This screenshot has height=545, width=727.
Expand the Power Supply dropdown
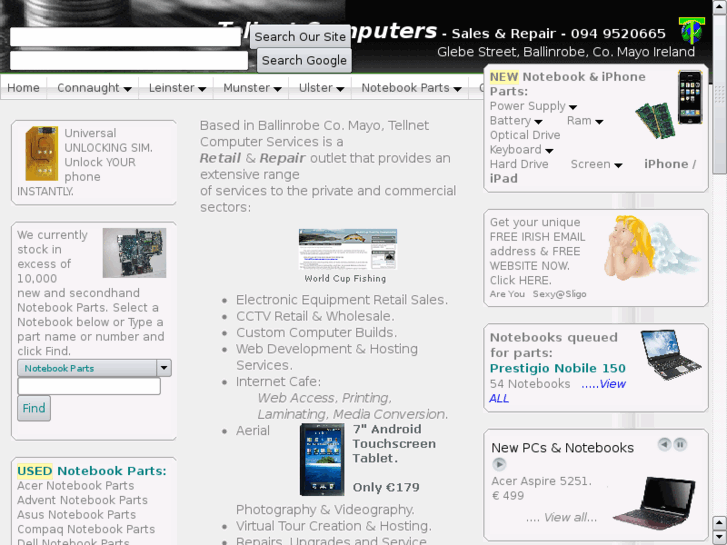(533, 106)
